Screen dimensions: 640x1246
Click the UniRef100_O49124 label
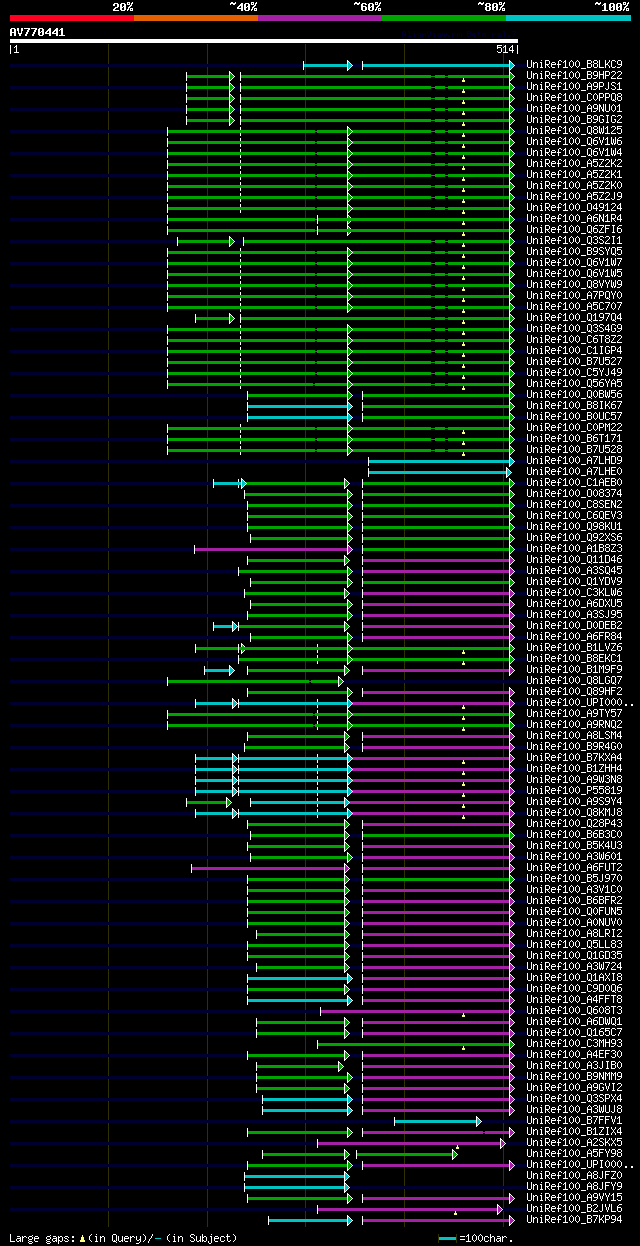tap(574, 207)
